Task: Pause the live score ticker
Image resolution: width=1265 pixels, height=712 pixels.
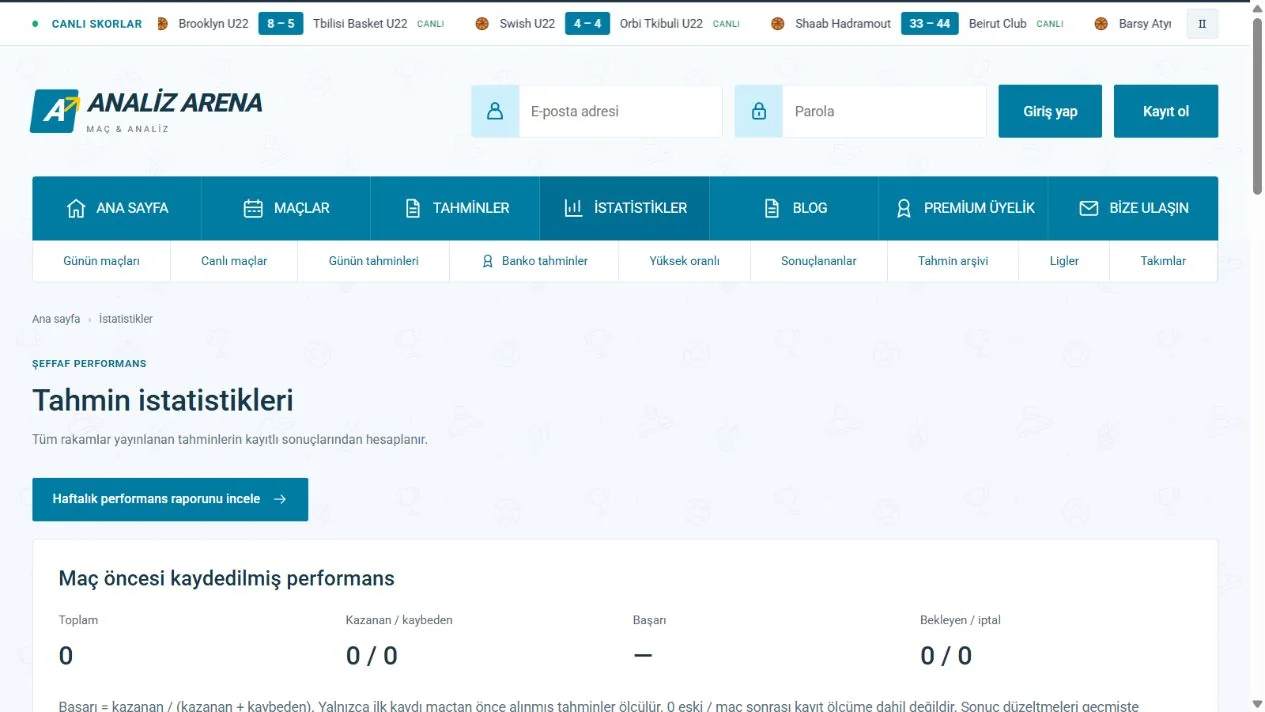Action: pyautogui.click(x=1202, y=24)
